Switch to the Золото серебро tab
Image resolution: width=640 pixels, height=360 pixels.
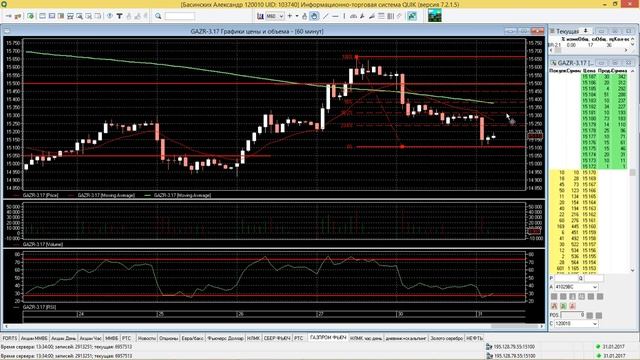coord(446,338)
